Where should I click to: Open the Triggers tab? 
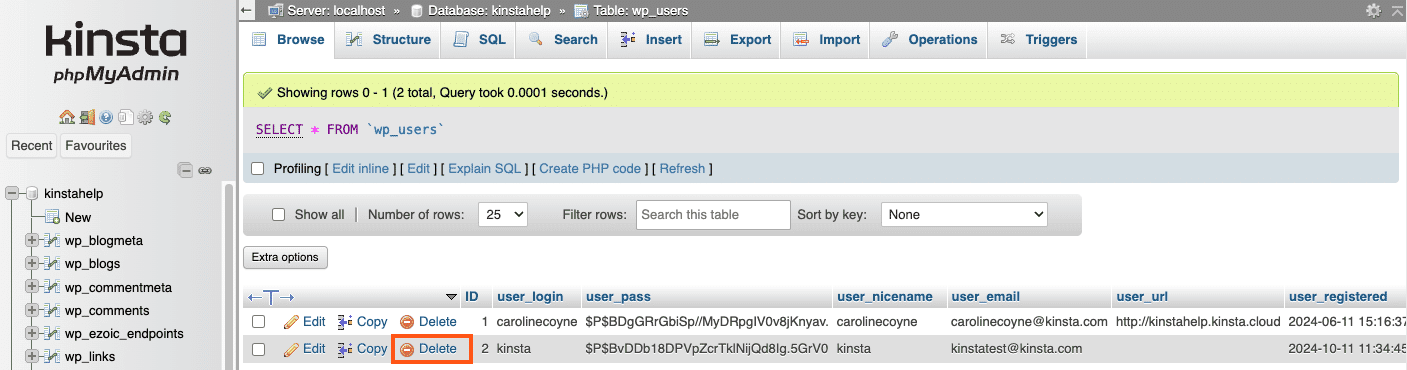(x=1038, y=40)
